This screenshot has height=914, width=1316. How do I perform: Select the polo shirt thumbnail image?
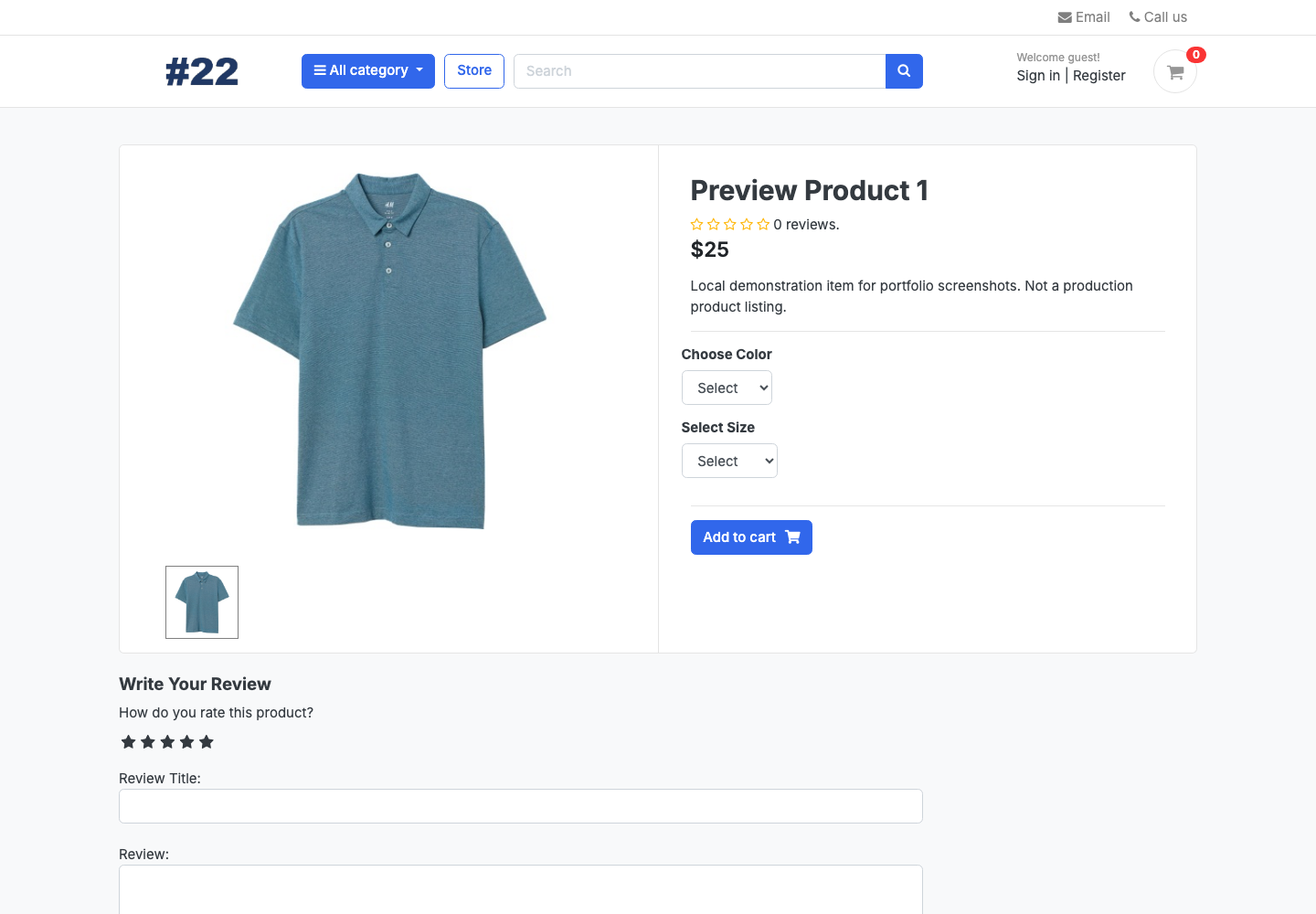202,602
